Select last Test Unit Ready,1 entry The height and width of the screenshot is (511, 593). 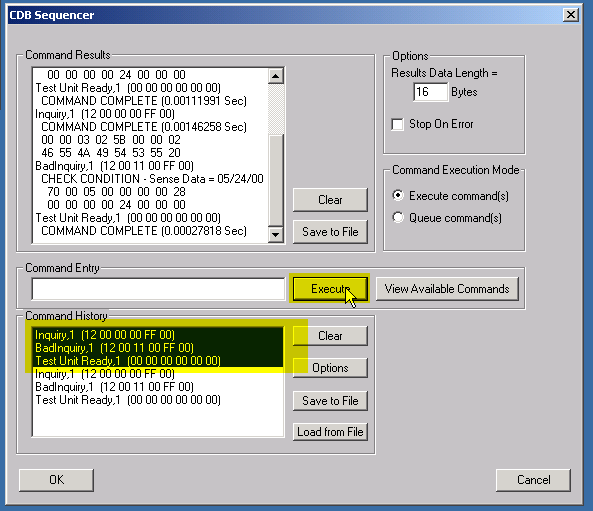[x=158, y=400]
